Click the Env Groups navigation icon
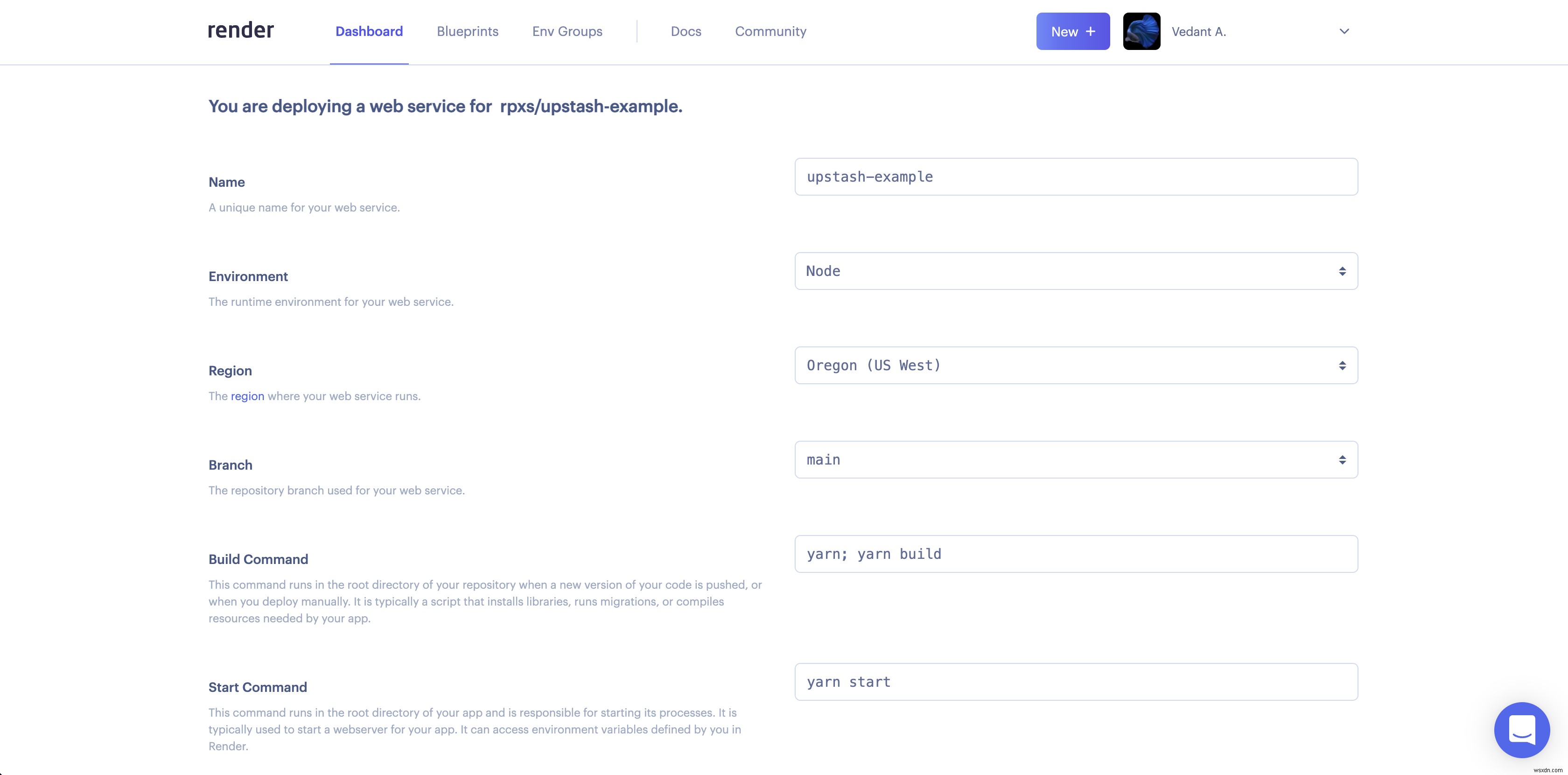1568x775 pixels. (x=566, y=31)
